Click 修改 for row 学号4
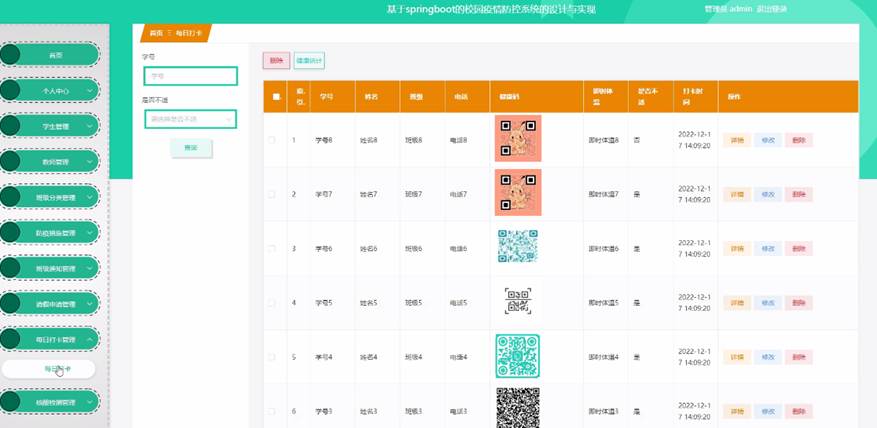The image size is (877, 428). pos(768,358)
